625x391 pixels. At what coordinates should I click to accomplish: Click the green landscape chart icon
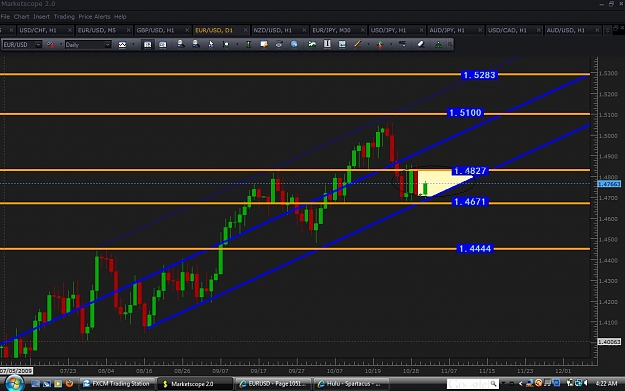312,44
